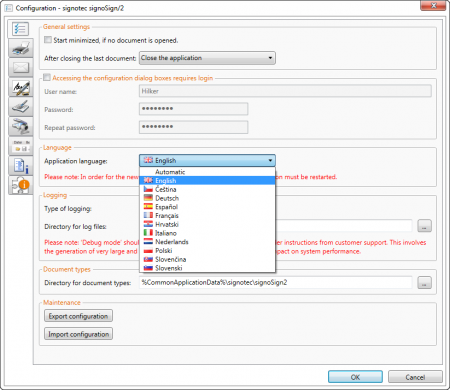Open After closing the last document dropdown
The width and height of the screenshot is (450, 390).
tap(207, 58)
